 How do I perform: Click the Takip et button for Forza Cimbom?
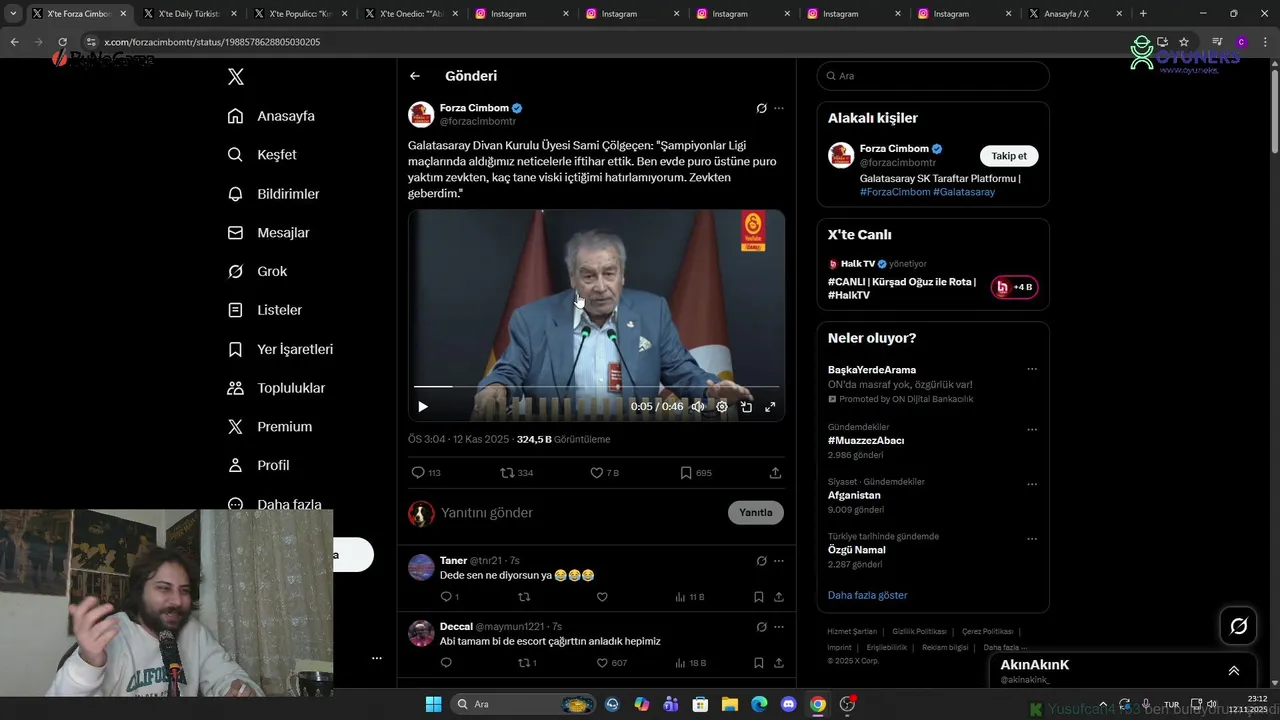tap(1009, 156)
